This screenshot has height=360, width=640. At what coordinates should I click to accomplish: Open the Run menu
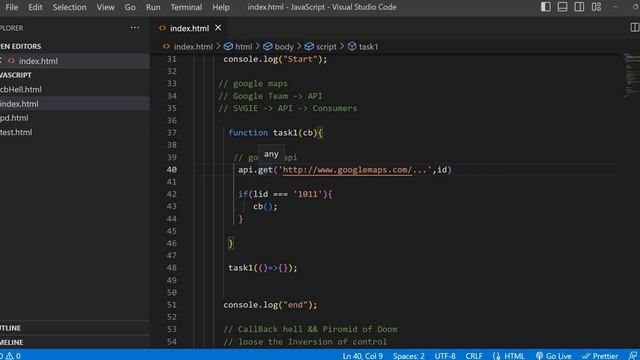153,7
